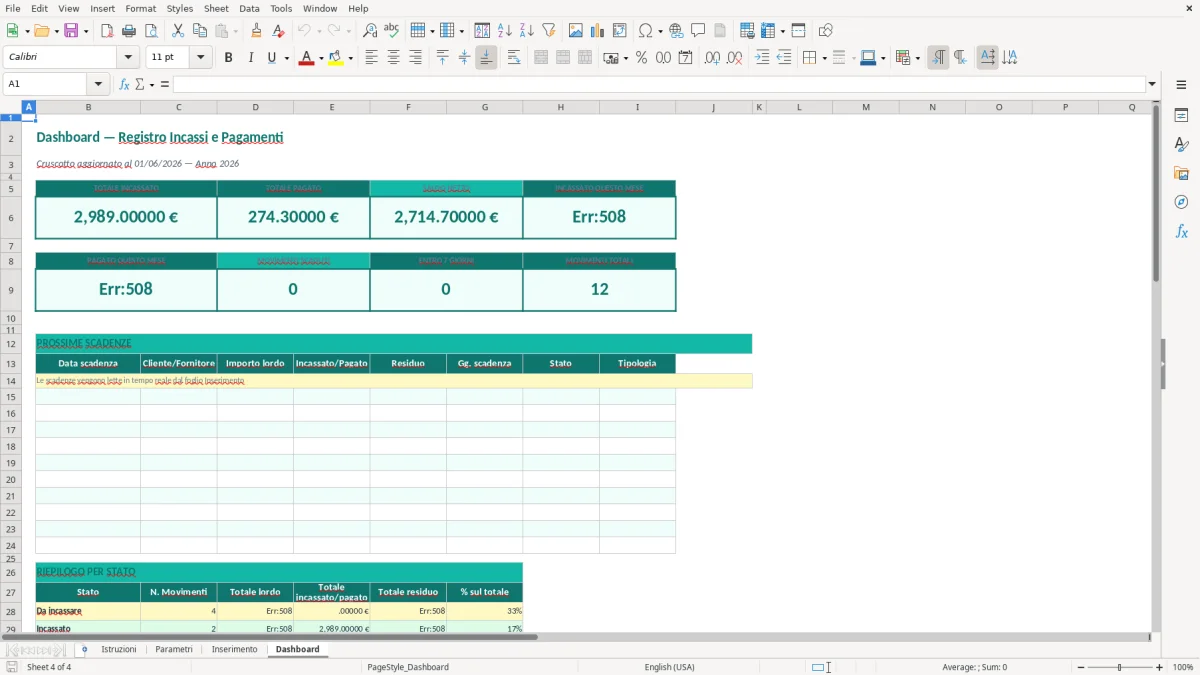Viewport: 1200px width, 675px height.
Task: Click the Print icon in toolbar
Action: [x=129, y=31]
